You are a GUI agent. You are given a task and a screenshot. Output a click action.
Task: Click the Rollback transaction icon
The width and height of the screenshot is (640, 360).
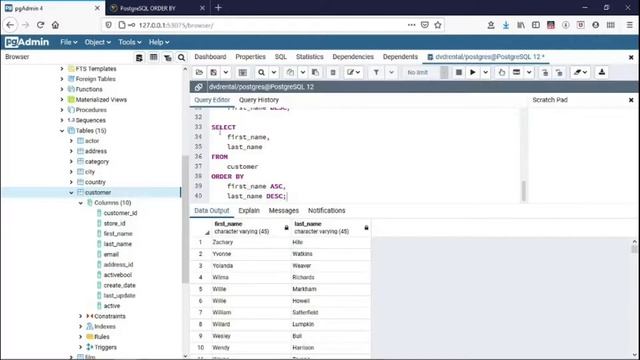[x=559, y=72]
